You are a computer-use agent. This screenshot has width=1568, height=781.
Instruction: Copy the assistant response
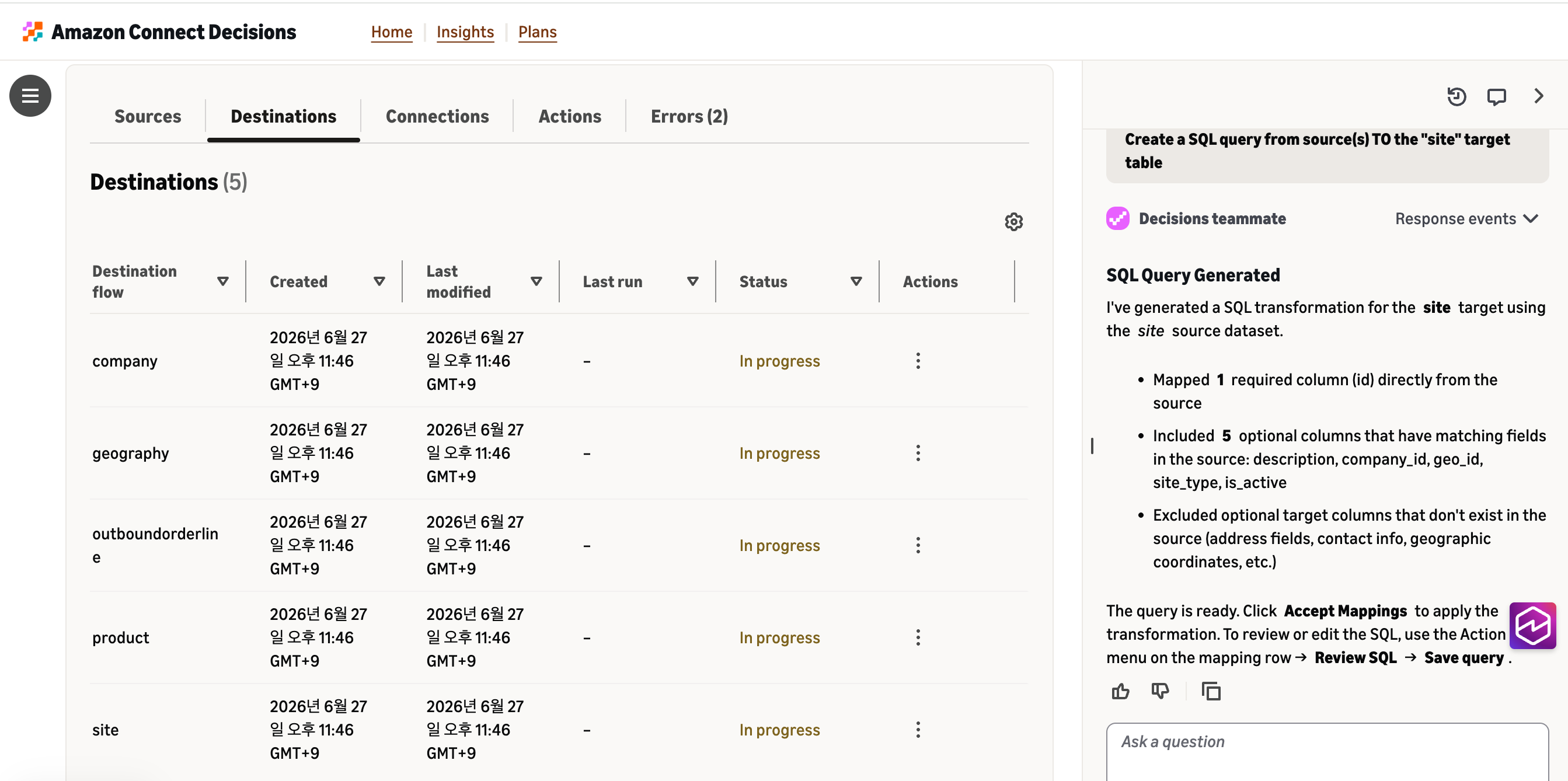(x=1211, y=691)
